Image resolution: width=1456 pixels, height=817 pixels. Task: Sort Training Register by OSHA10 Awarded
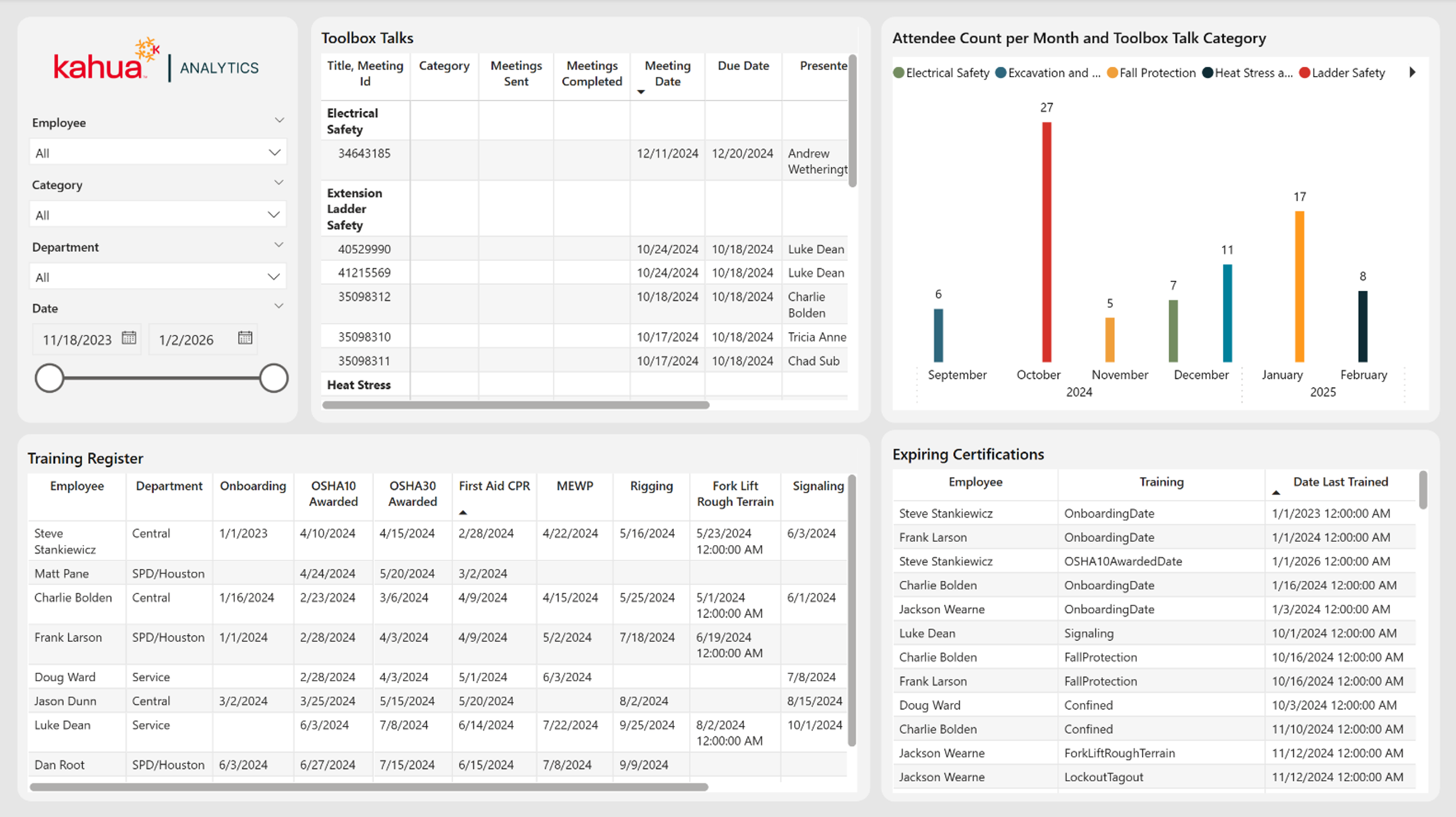(x=333, y=493)
